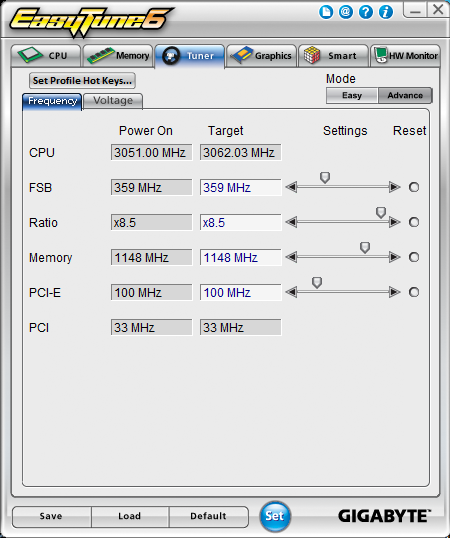Select the Frequency sub-tab
Image resolution: width=450 pixels, height=538 pixels.
click(52, 101)
